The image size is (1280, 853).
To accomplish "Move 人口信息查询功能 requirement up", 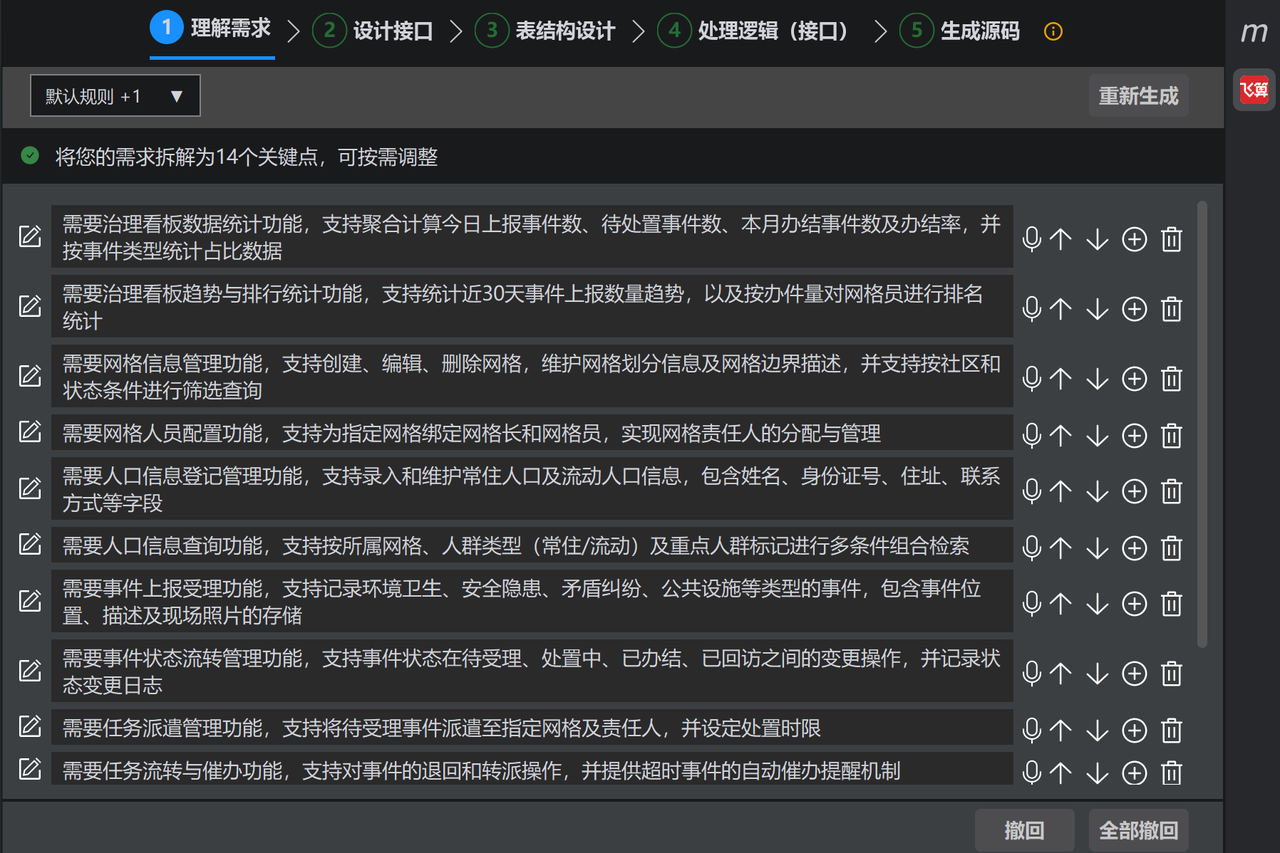I will coord(1061,548).
